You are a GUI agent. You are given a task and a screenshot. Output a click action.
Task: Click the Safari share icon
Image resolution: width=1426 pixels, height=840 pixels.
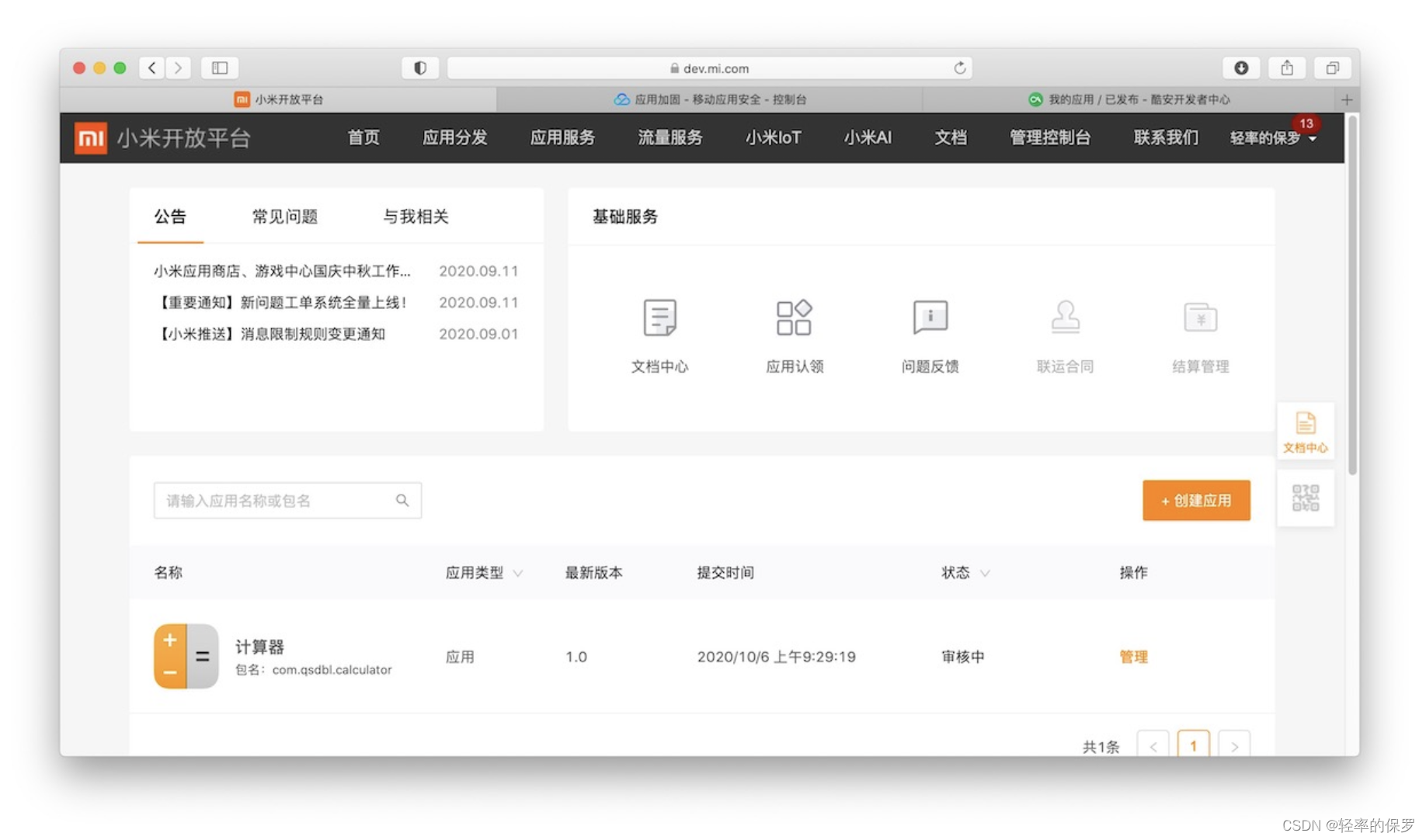1287,68
